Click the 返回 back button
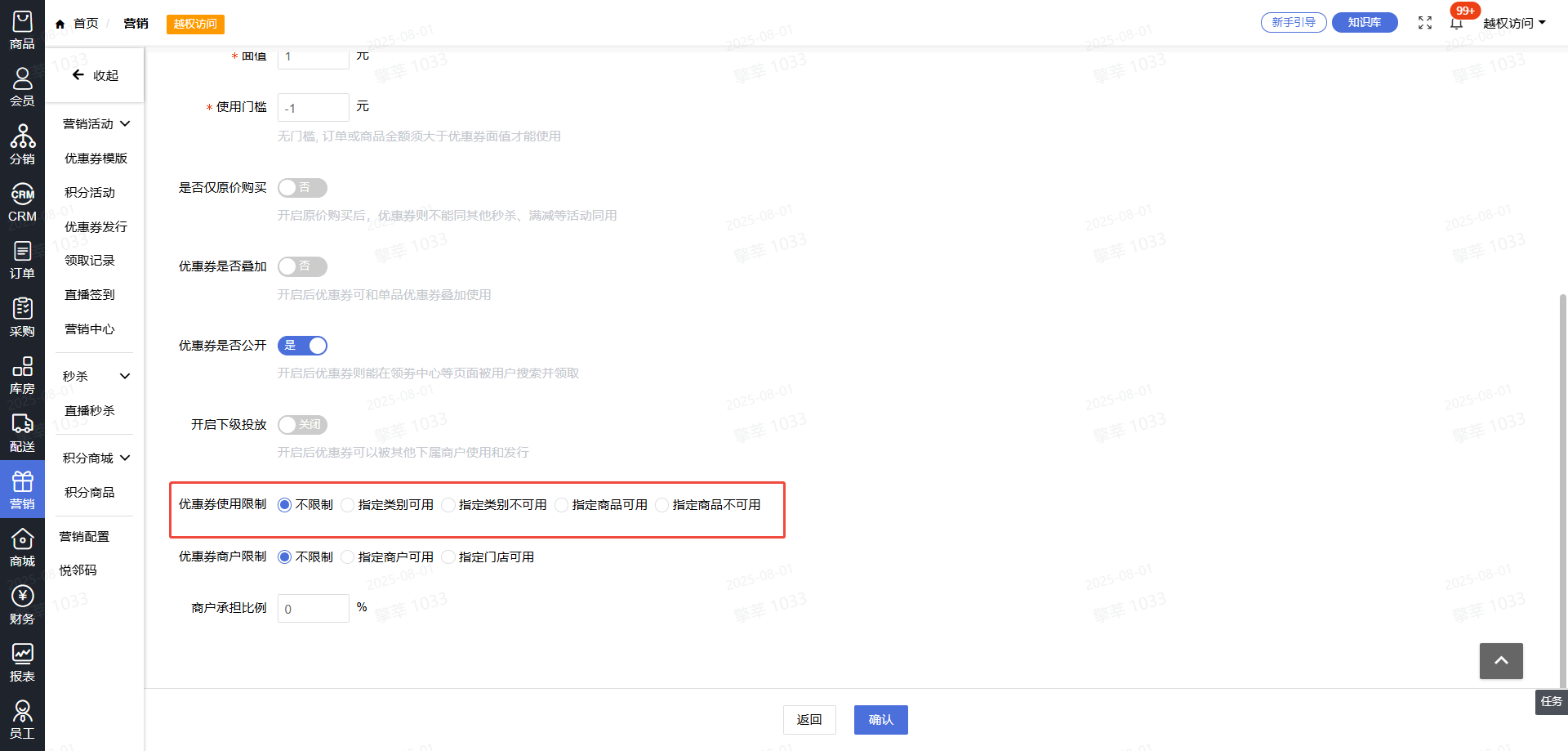 tap(809, 720)
